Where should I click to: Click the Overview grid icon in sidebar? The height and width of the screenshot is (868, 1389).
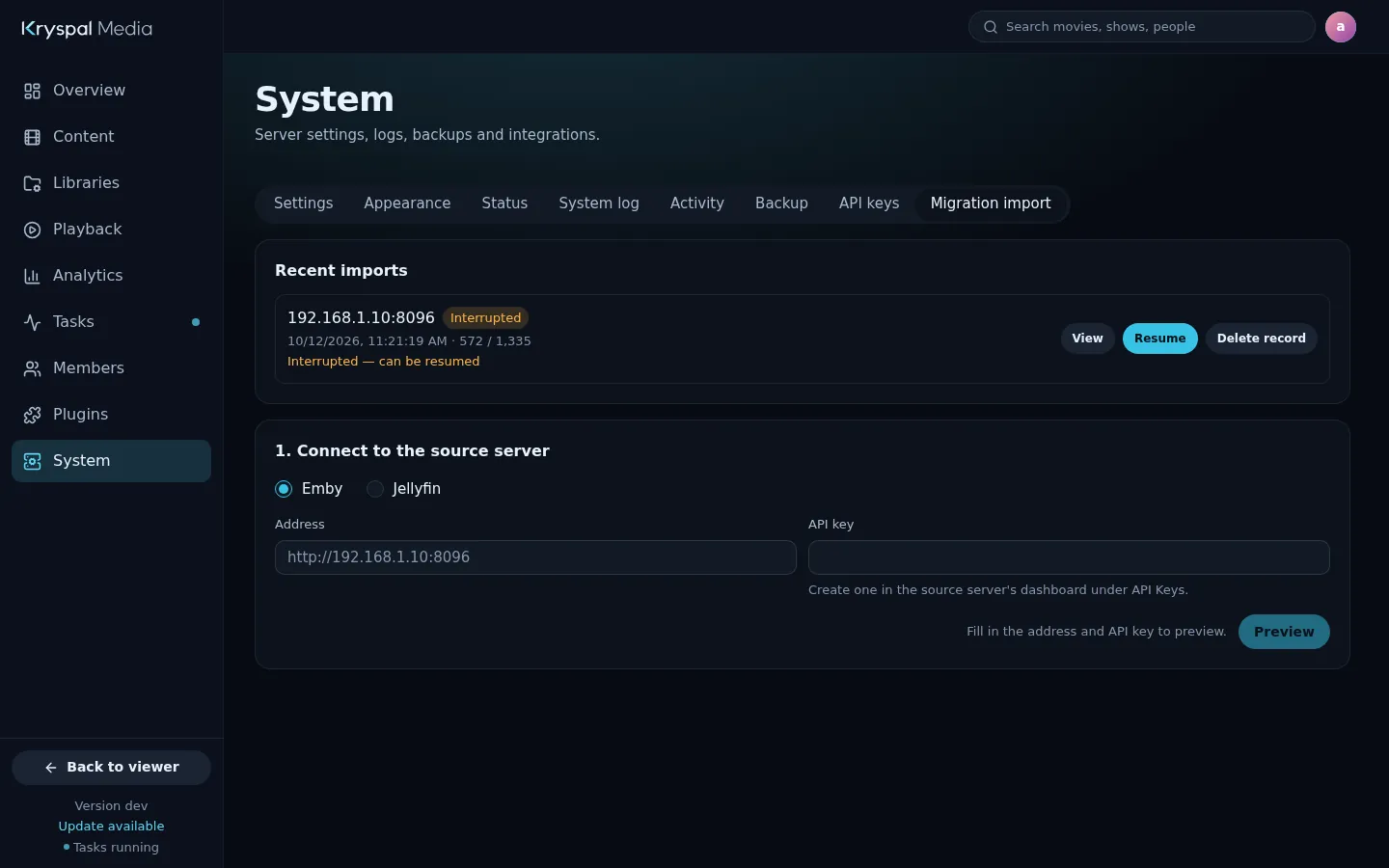pyautogui.click(x=32, y=91)
